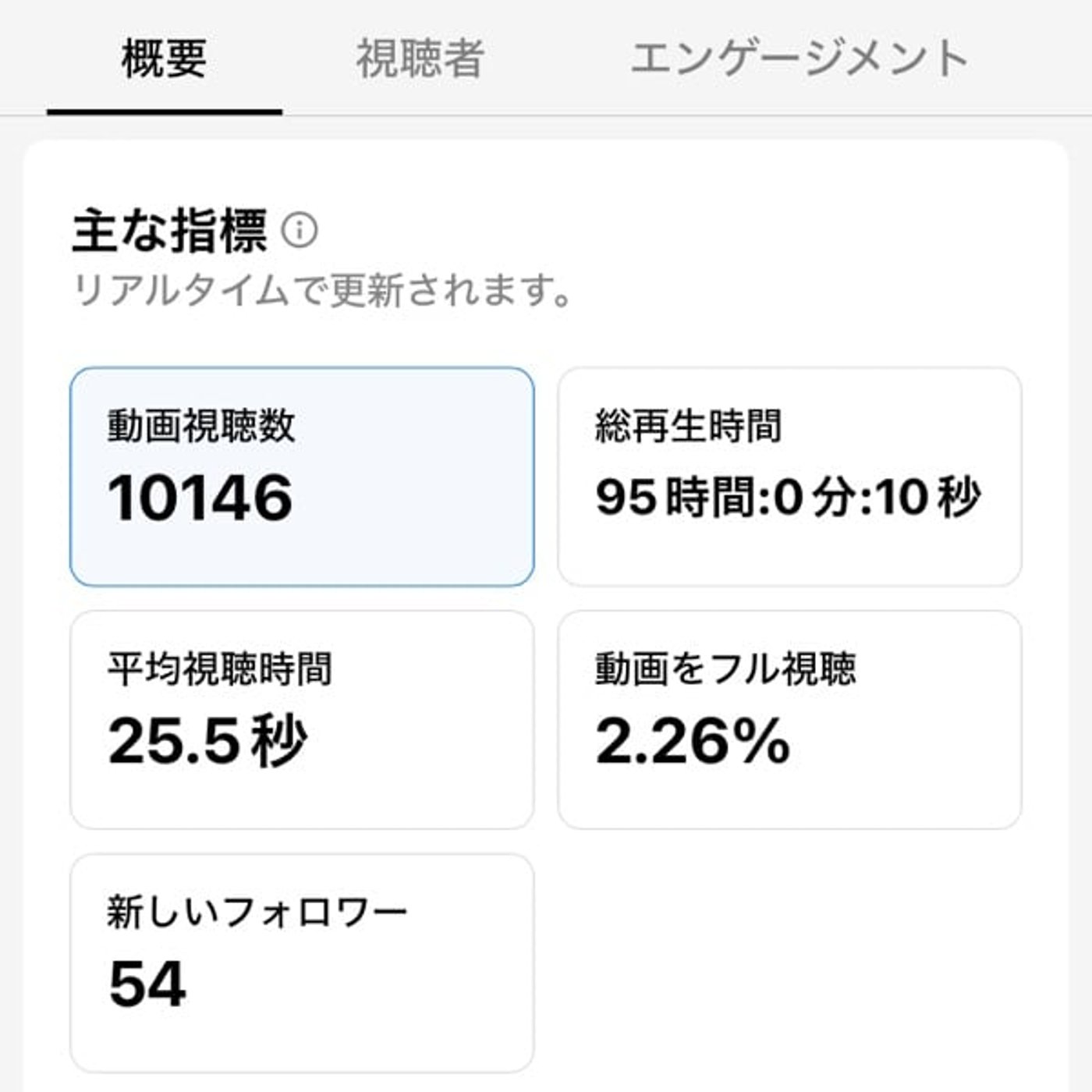
Task: Click the リアルタイムで更新されます subtitle text
Action: pyautogui.click(x=321, y=291)
